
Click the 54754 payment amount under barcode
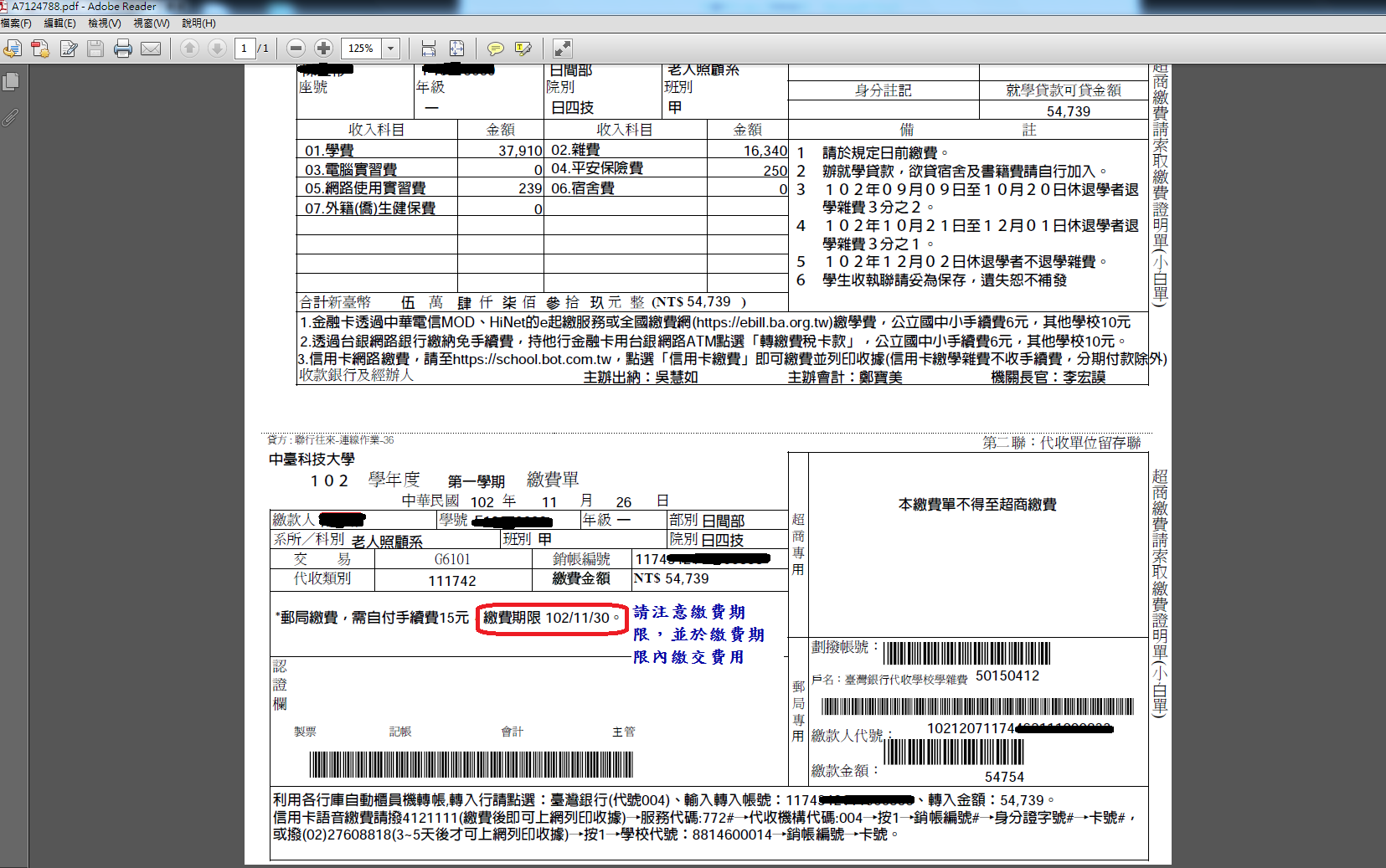[x=1004, y=777]
